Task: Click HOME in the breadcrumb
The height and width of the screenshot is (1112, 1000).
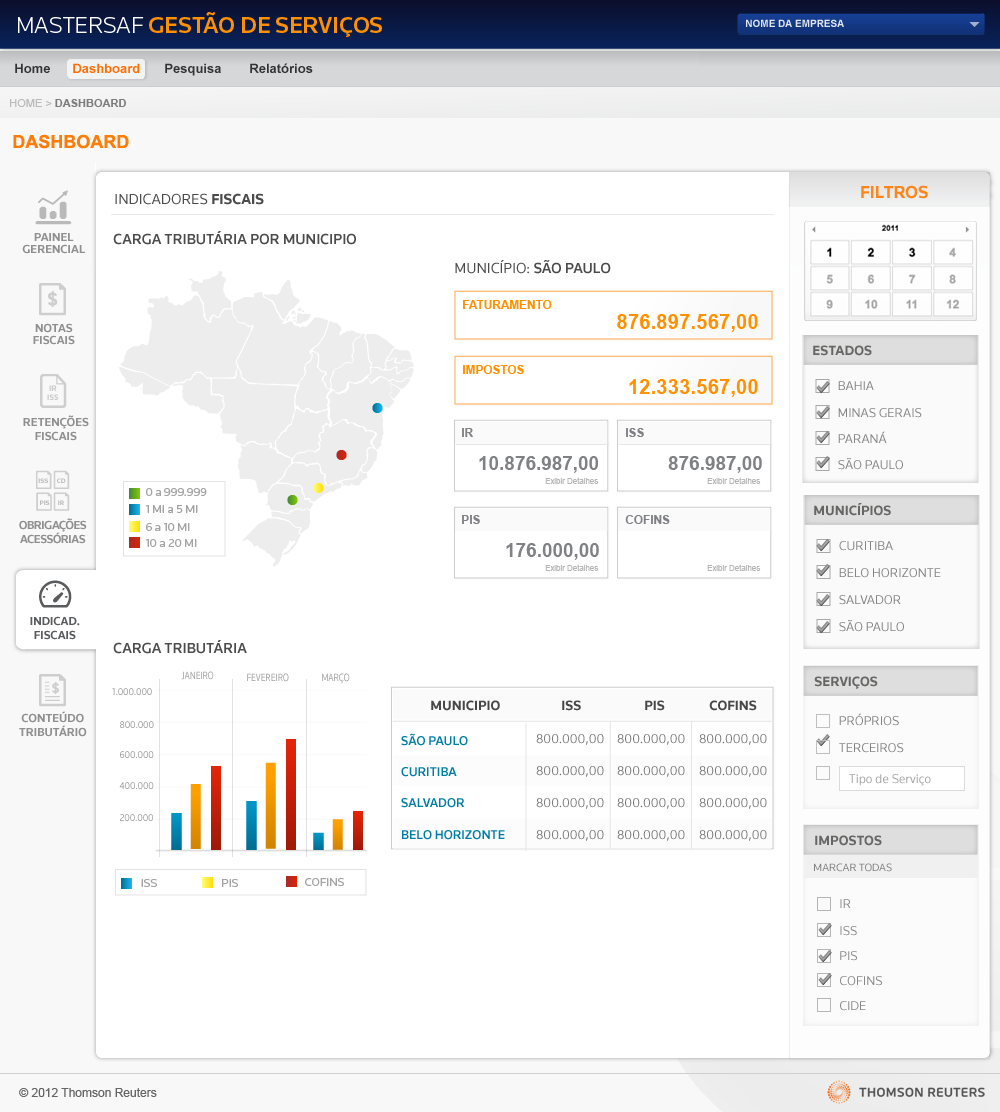Action: (26, 103)
